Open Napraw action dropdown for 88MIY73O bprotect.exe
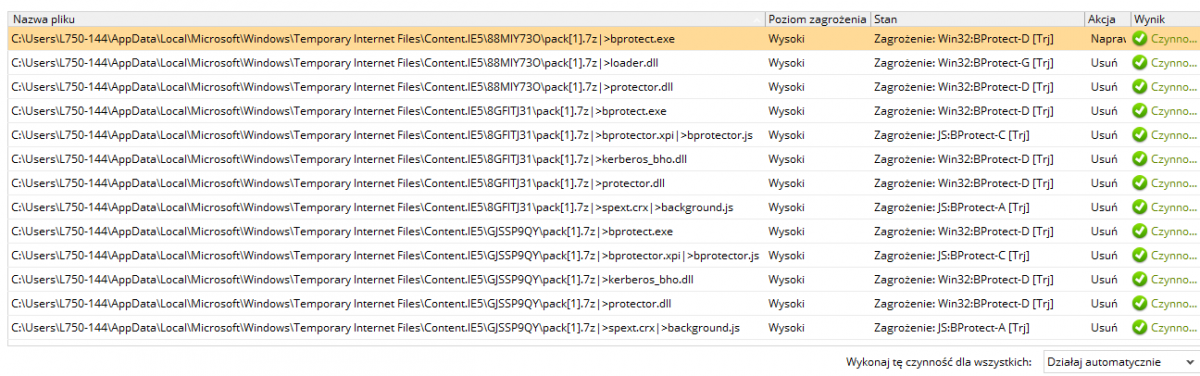The width and height of the screenshot is (1200, 376). [1107, 38]
